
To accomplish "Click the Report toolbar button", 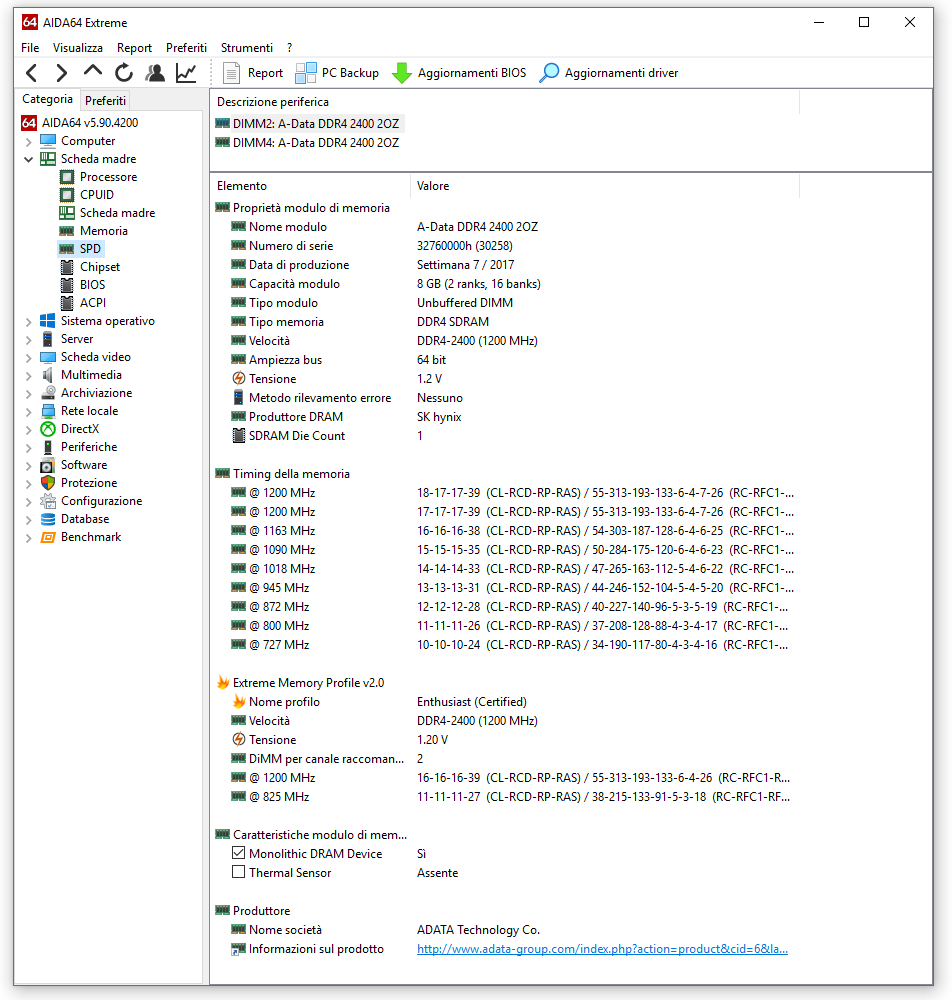I will coord(253,73).
